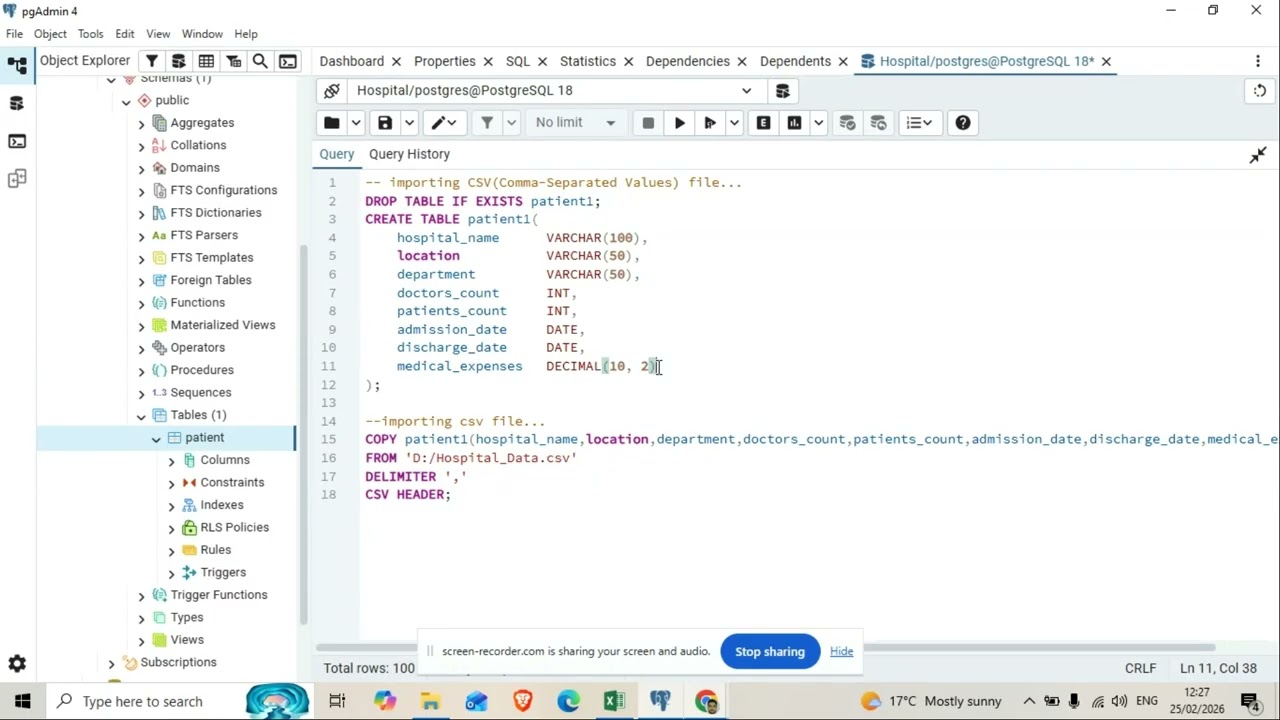
Task: Click the new connection database icon
Action: (782, 91)
